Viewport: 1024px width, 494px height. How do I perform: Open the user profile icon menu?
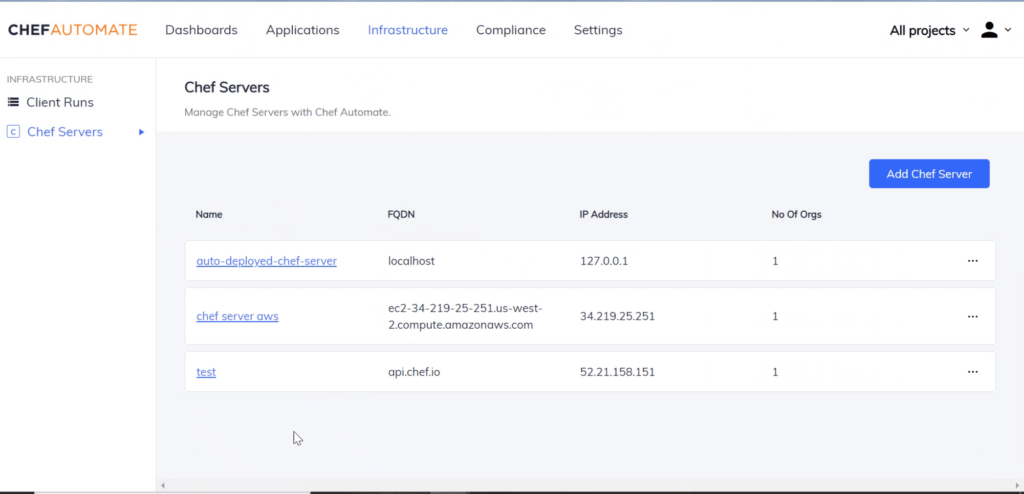pyautogui.click(x=990, y=30)
